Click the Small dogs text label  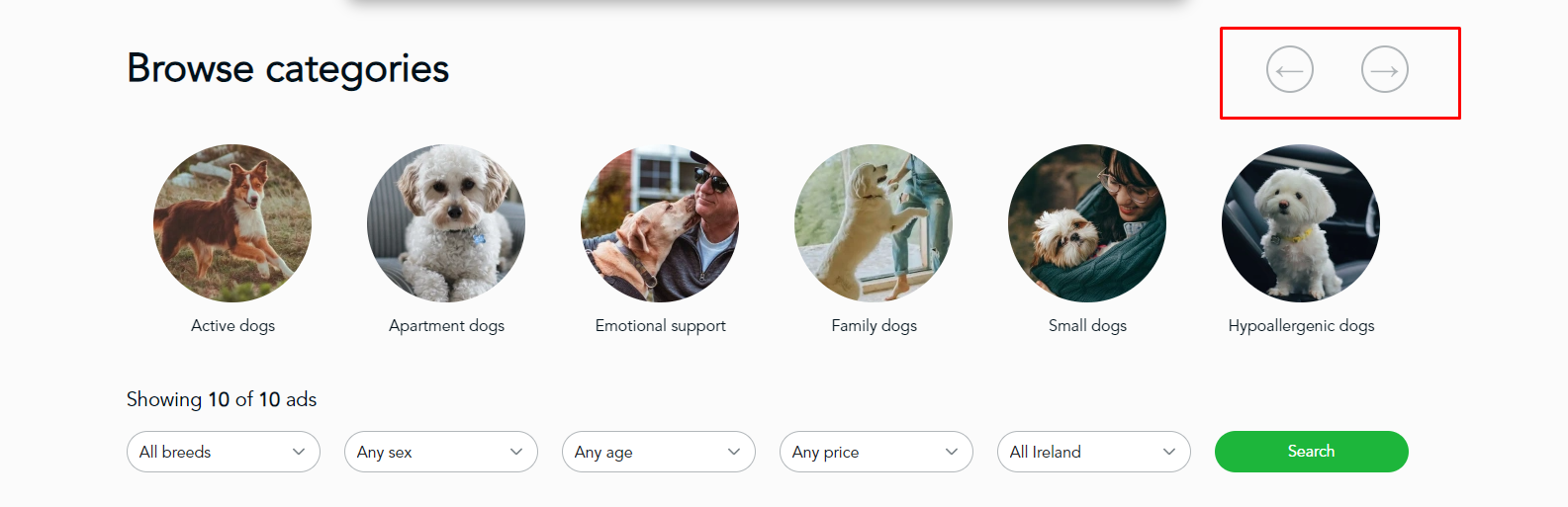click(x=1087, y=325)
